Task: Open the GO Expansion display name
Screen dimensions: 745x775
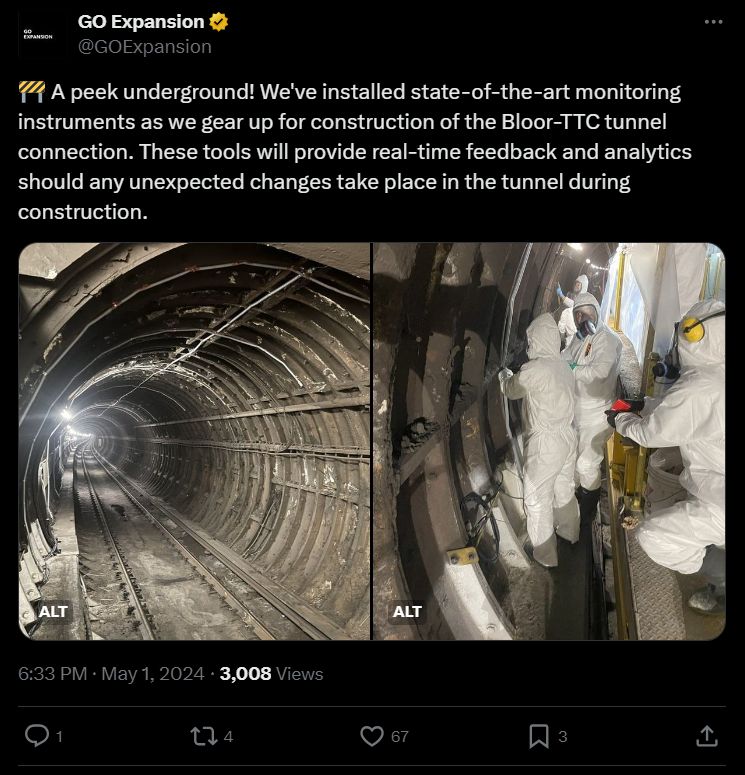Action: [140, 21]
